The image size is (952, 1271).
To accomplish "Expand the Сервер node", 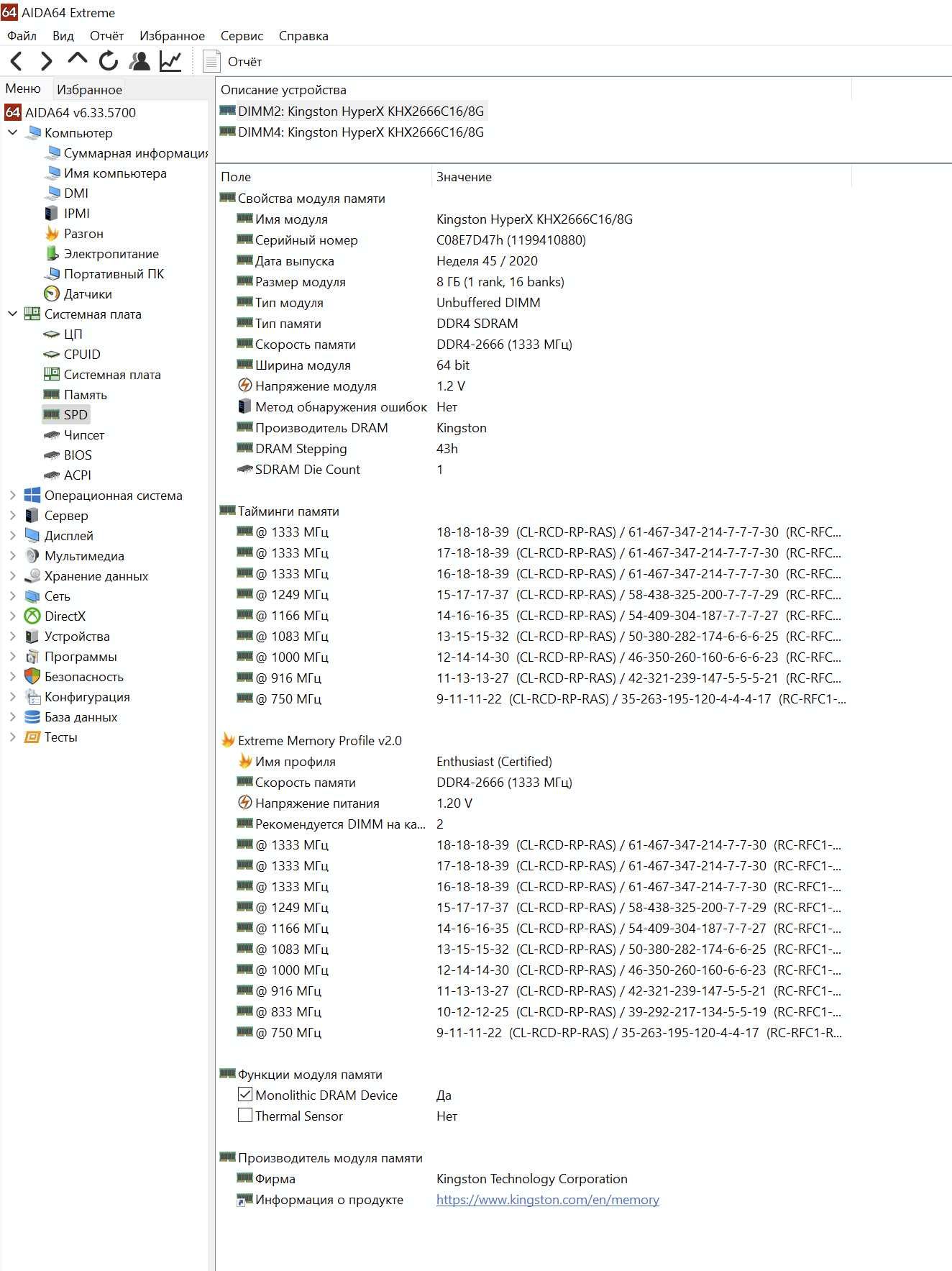I will point(12,515).
